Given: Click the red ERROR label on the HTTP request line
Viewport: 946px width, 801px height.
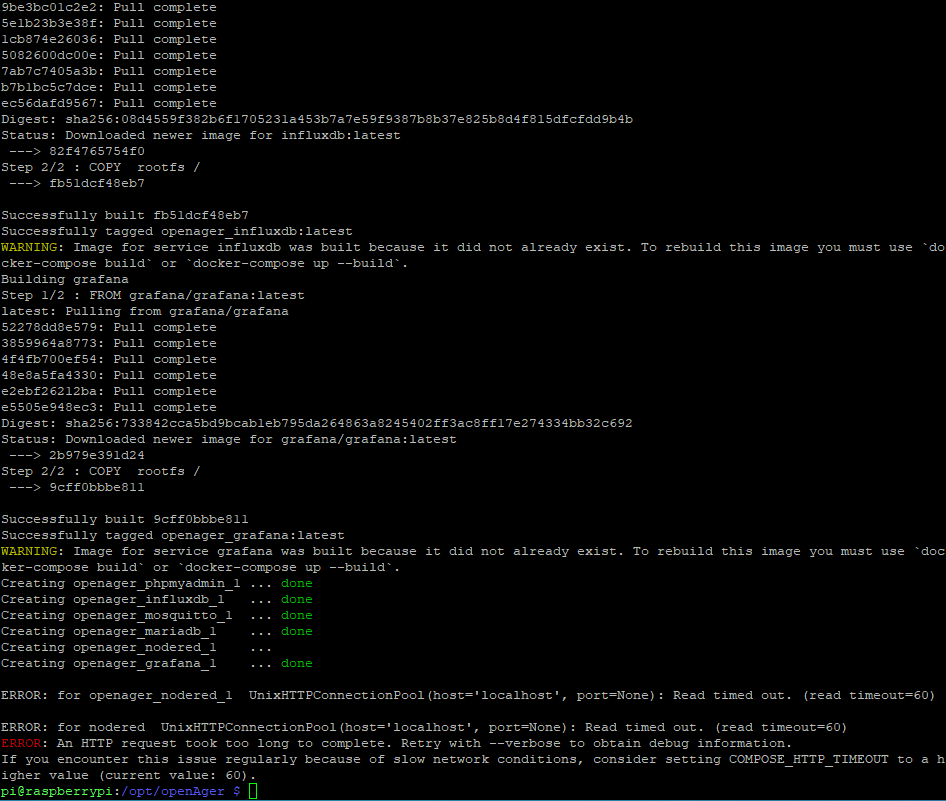Looking at the screenshot, I should pos(21,744).
